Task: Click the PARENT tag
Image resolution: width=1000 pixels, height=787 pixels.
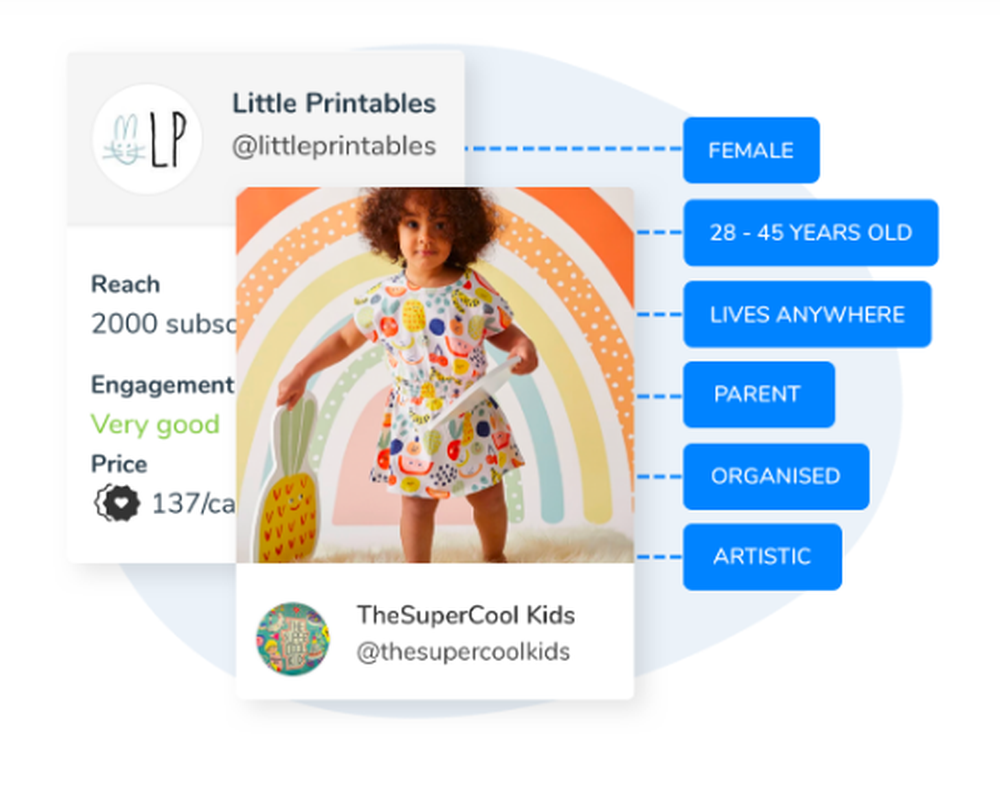Action: pyautogui.click(x=759, y=394)
